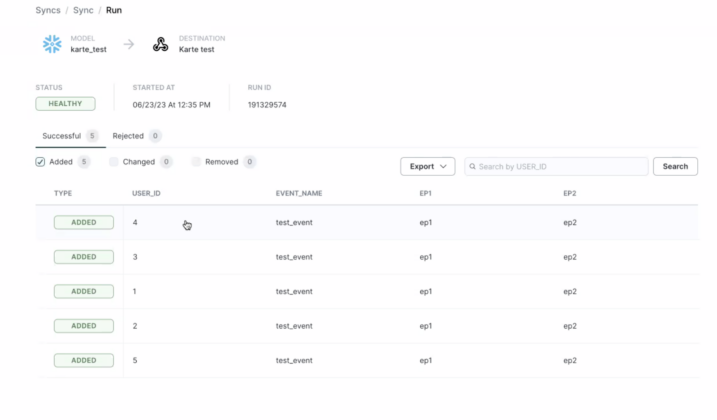Viewport: 717px width, 420px height.
Task: Click the Search button
Action: tap(675, 166)
